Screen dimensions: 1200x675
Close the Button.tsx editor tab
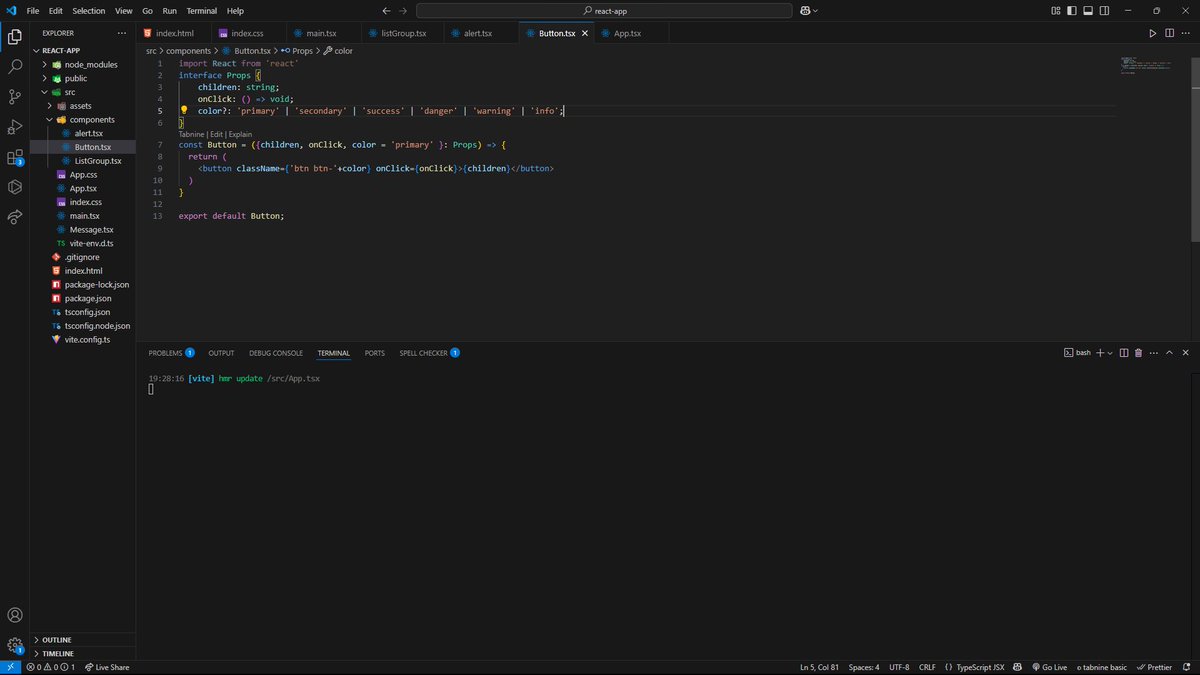585,33
